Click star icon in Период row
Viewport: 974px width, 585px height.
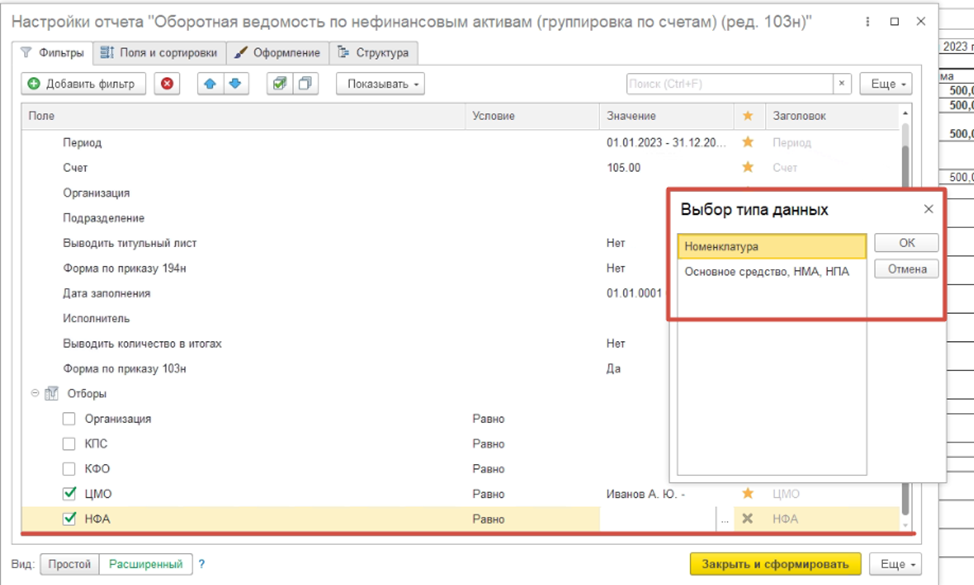pos(748,142)
